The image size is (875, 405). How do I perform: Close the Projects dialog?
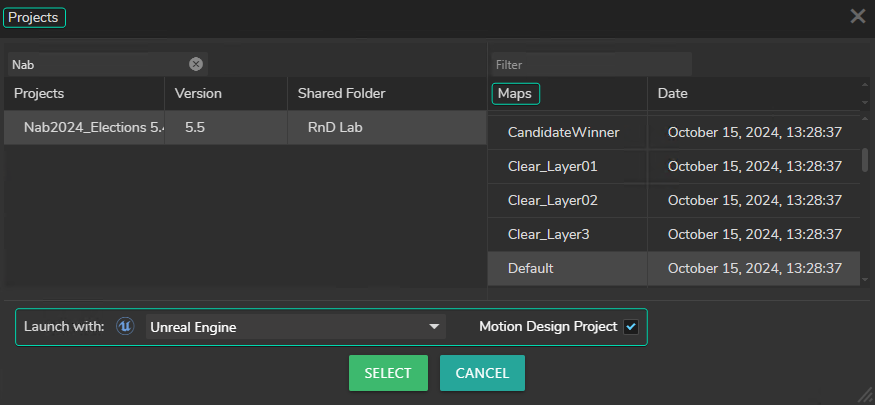pos(857,16)
